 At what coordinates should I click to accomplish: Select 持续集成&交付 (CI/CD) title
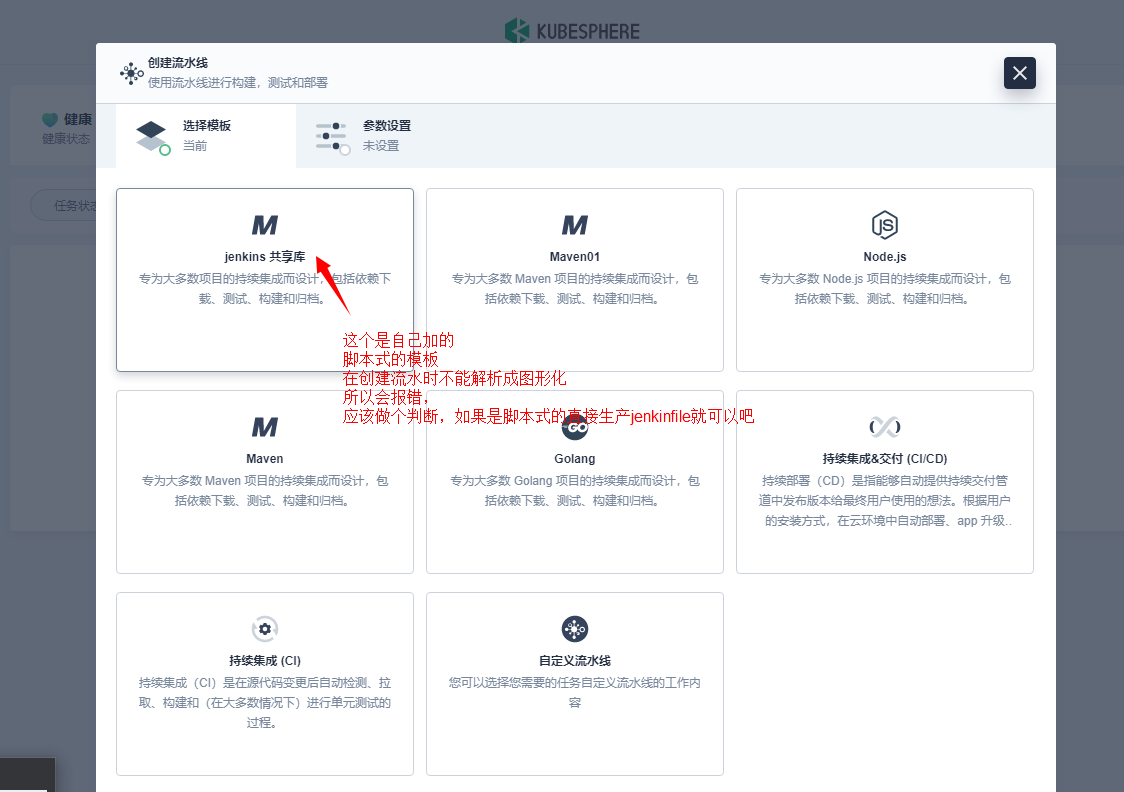(885, 459)
